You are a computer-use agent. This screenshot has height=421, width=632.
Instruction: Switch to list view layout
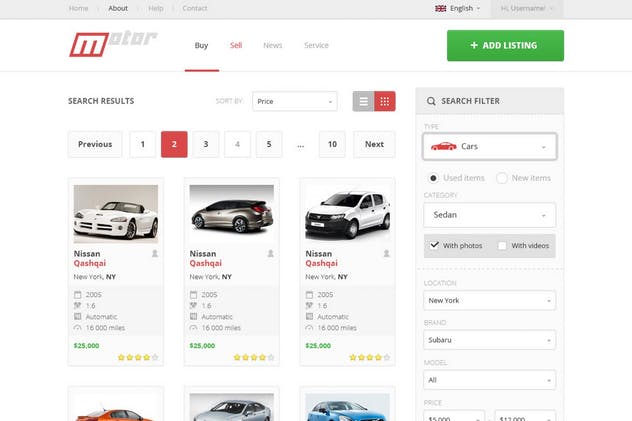click(364, 101)
